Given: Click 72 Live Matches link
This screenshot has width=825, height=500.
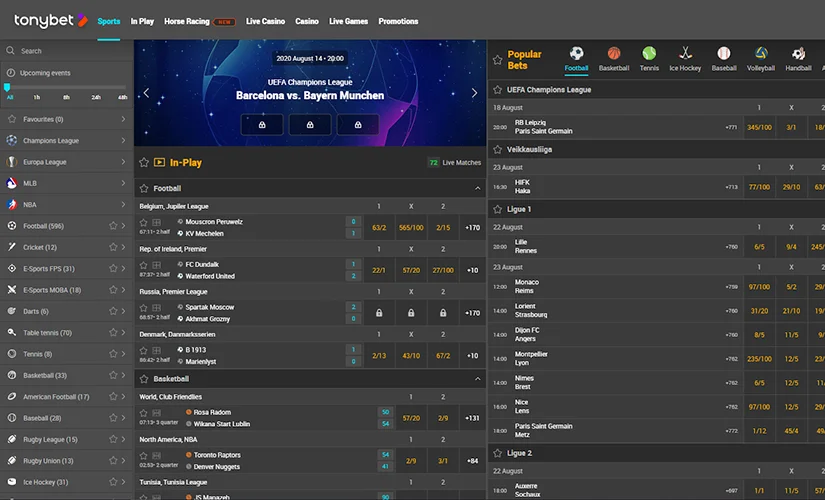Looking at the screenshot, I should coord(455,163).
